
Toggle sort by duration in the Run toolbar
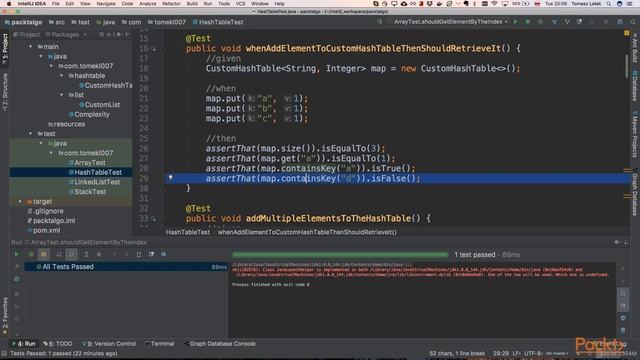71,254
